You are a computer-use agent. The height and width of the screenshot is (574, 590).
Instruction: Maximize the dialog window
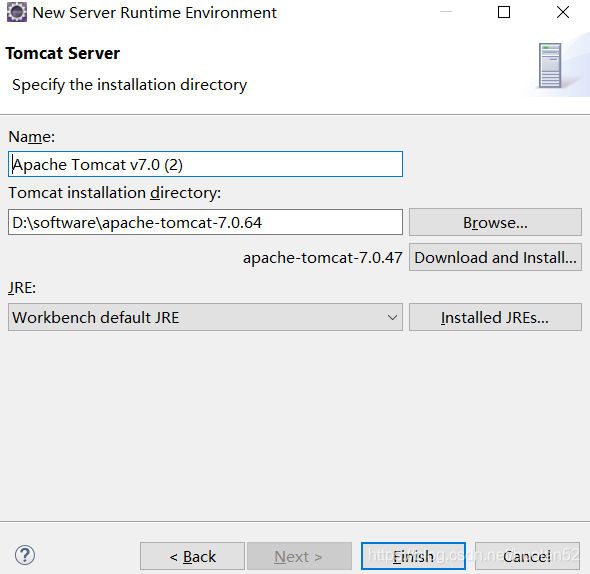[504, 12]
